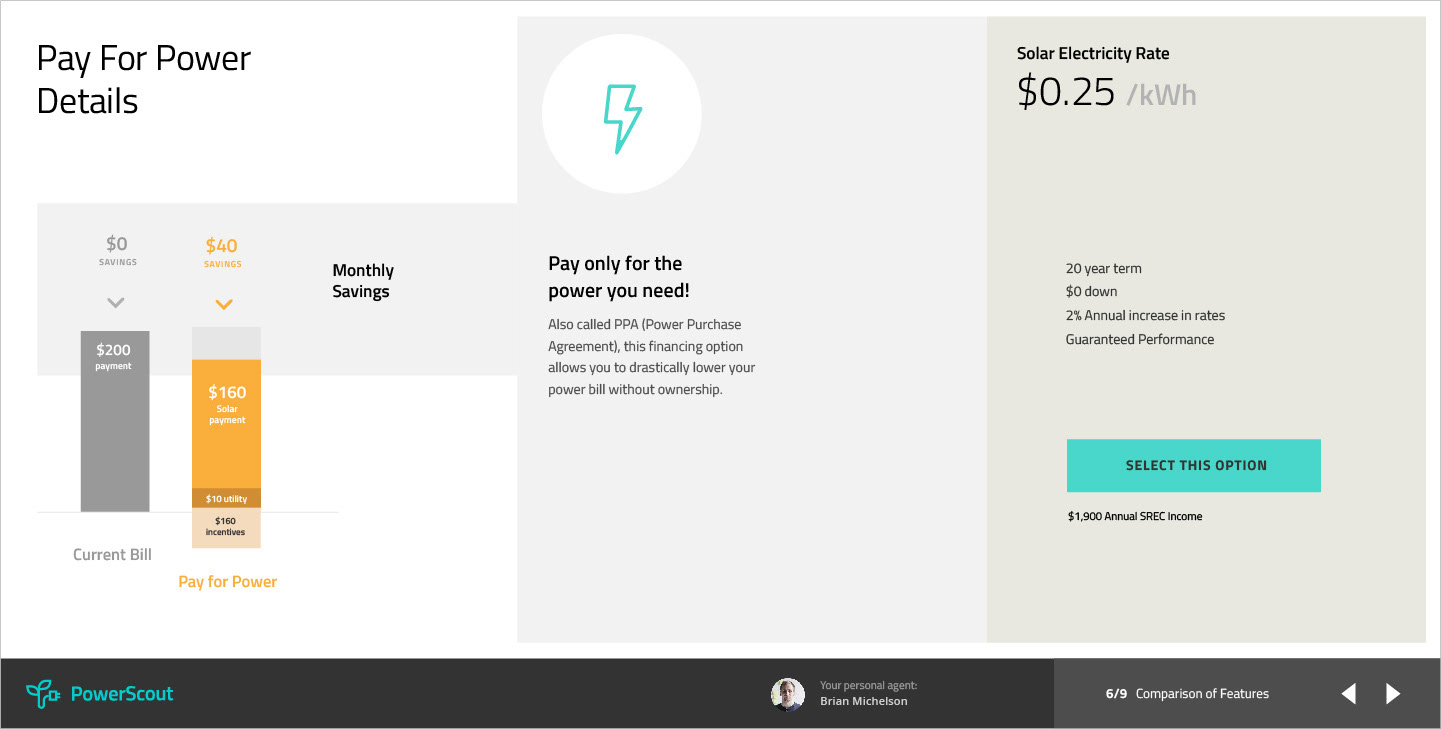Click the gray $200 current payment bar
This screenshot has width=1441, height=729.
pos(115,421)
